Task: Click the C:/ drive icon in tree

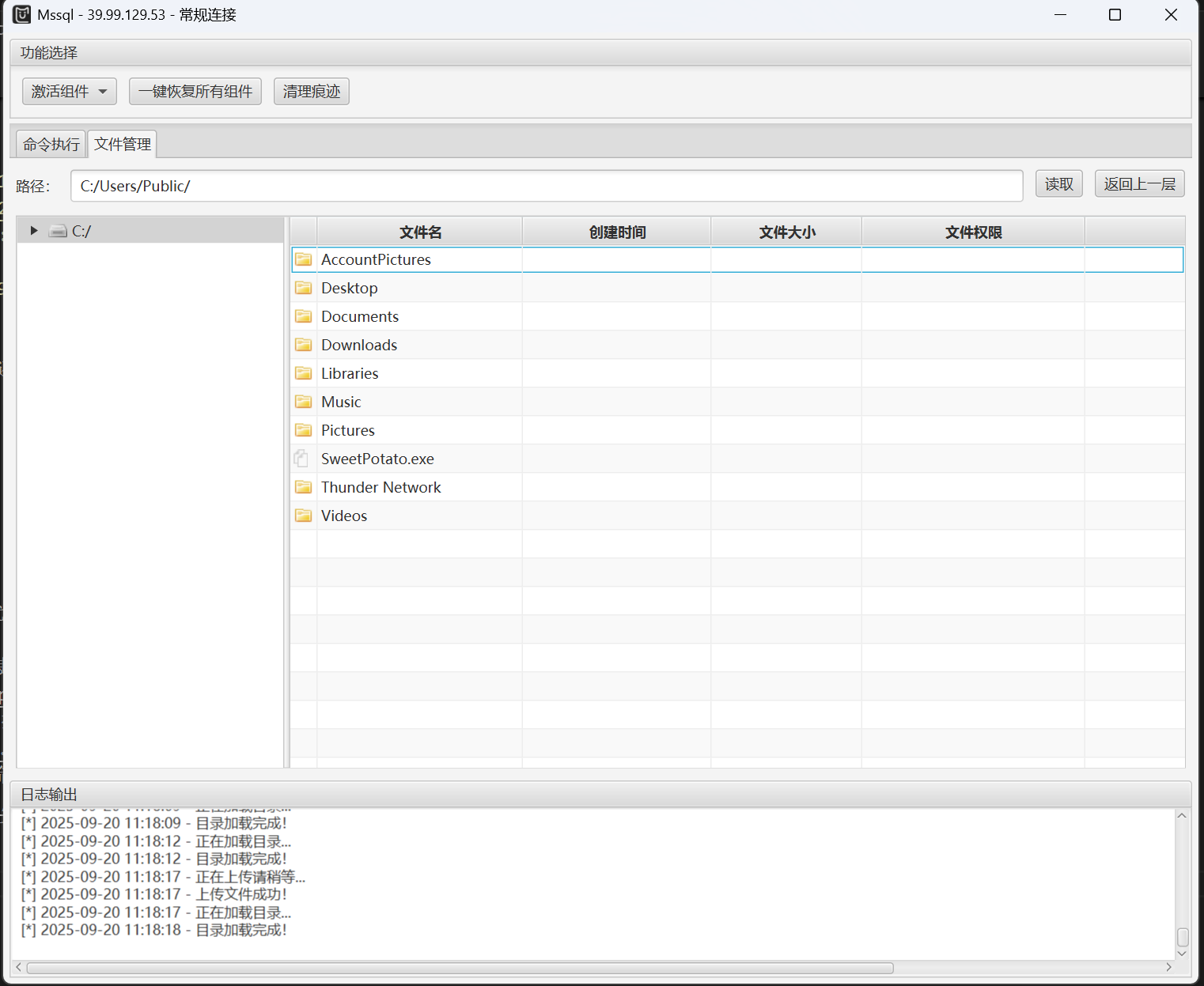Action: pyautogui.click(x=58, y=231)
